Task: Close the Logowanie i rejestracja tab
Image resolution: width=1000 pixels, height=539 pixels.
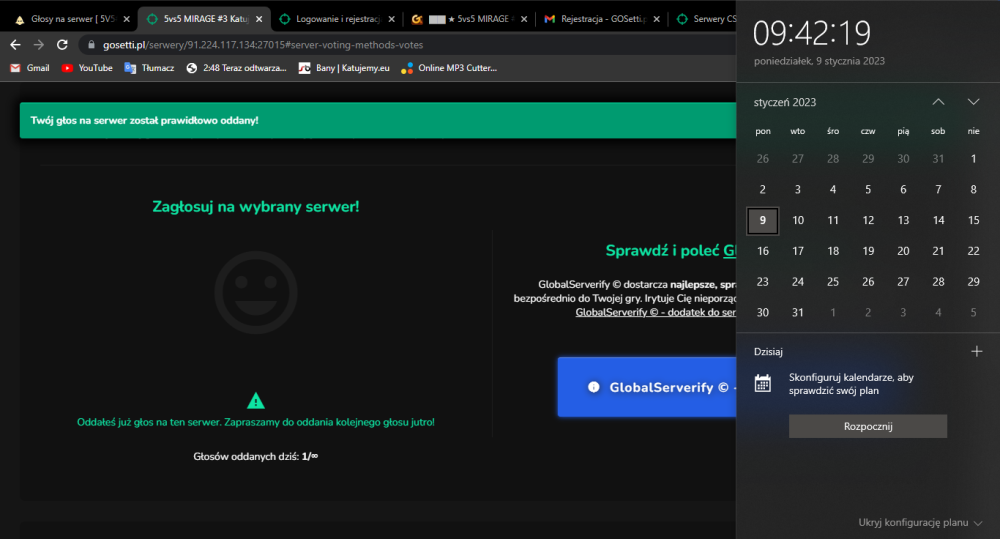Action: pyautogui.click(x=392, y=19)
